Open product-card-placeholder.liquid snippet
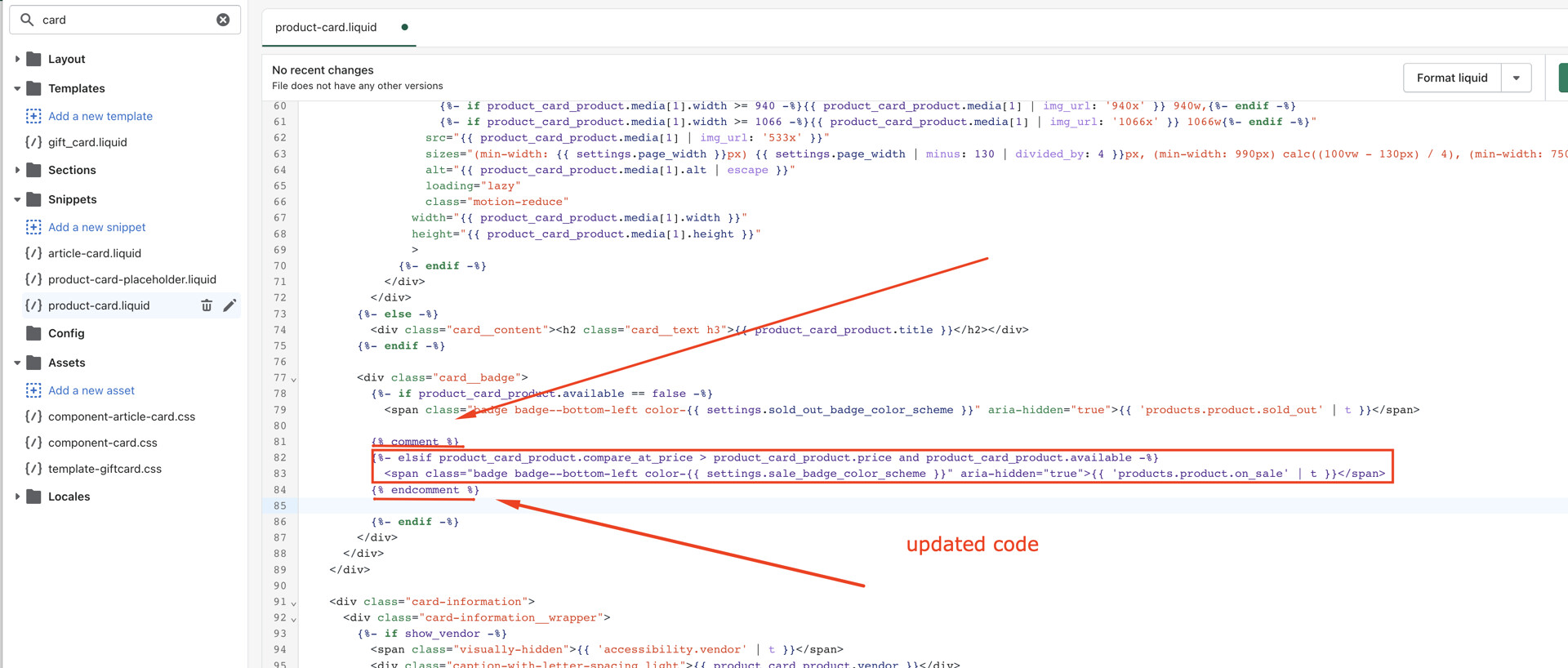 coord(132,279)
